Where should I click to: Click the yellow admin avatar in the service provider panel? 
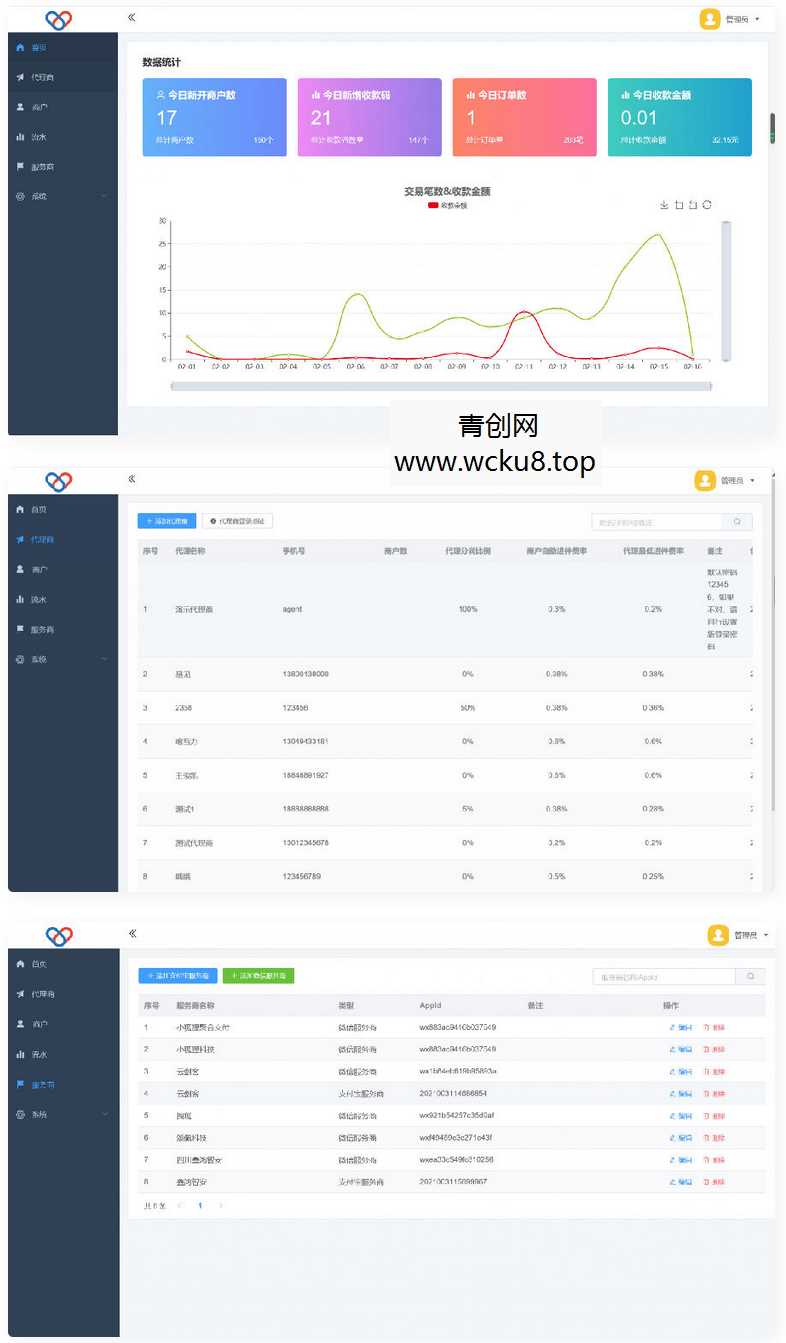(718, 935)
